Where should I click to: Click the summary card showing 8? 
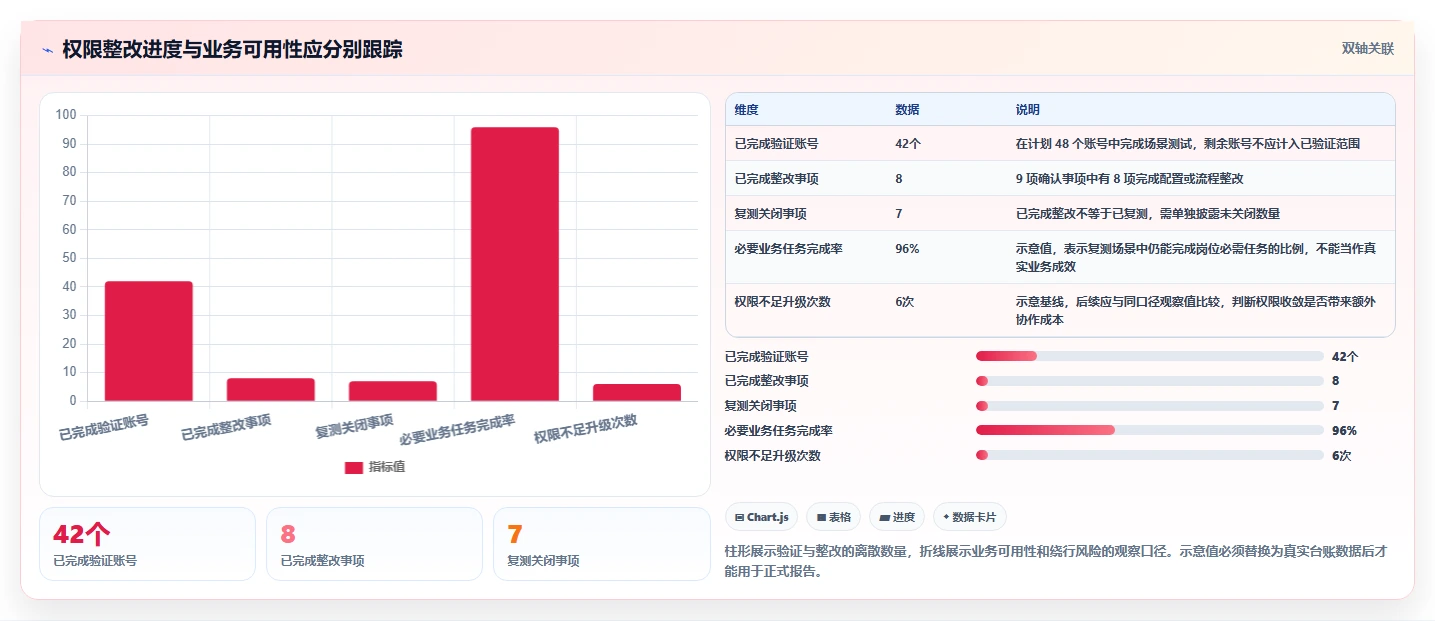pos(374,544)
